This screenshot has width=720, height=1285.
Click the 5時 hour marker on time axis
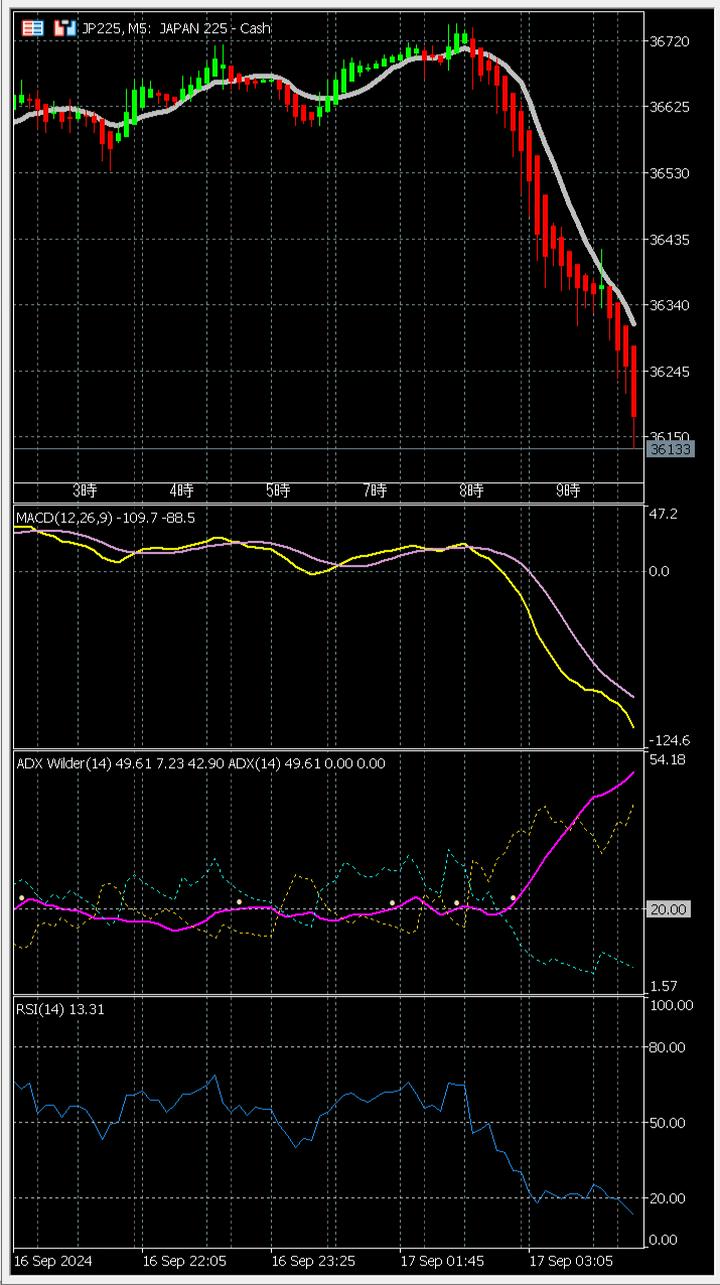tap(277, 490)
